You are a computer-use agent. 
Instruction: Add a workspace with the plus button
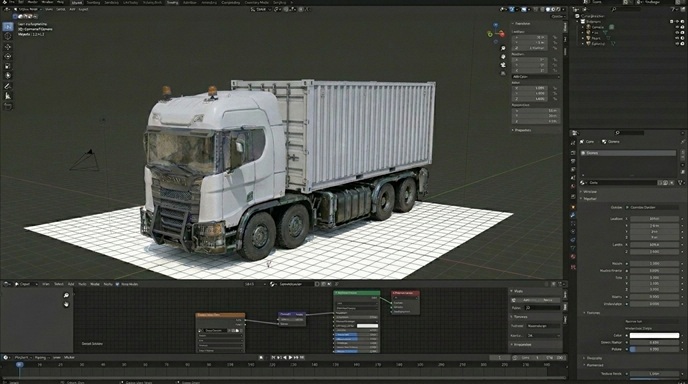(x=291, y=2)
